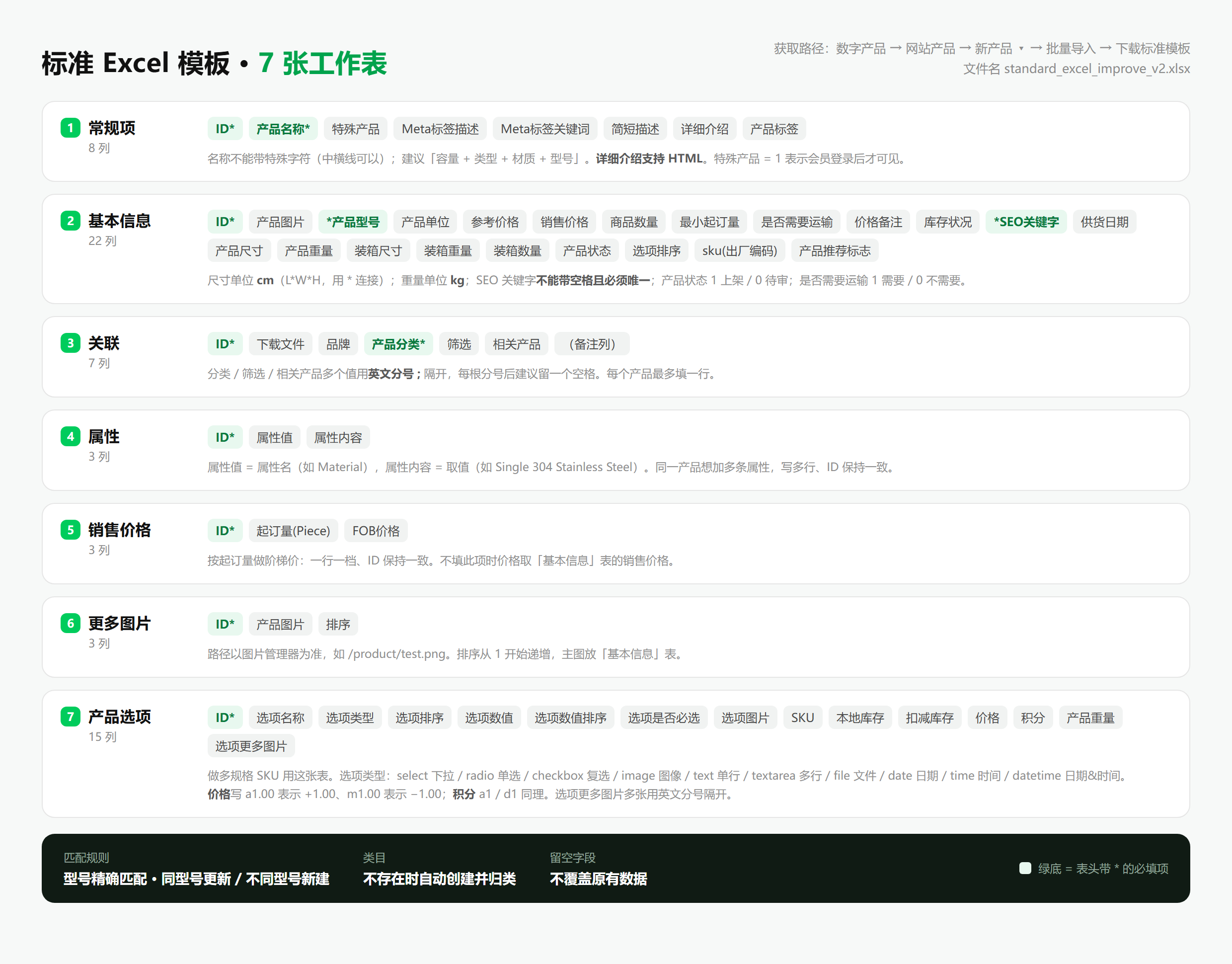Click the 下载标准模板 path text

(x=1153, y=49)
